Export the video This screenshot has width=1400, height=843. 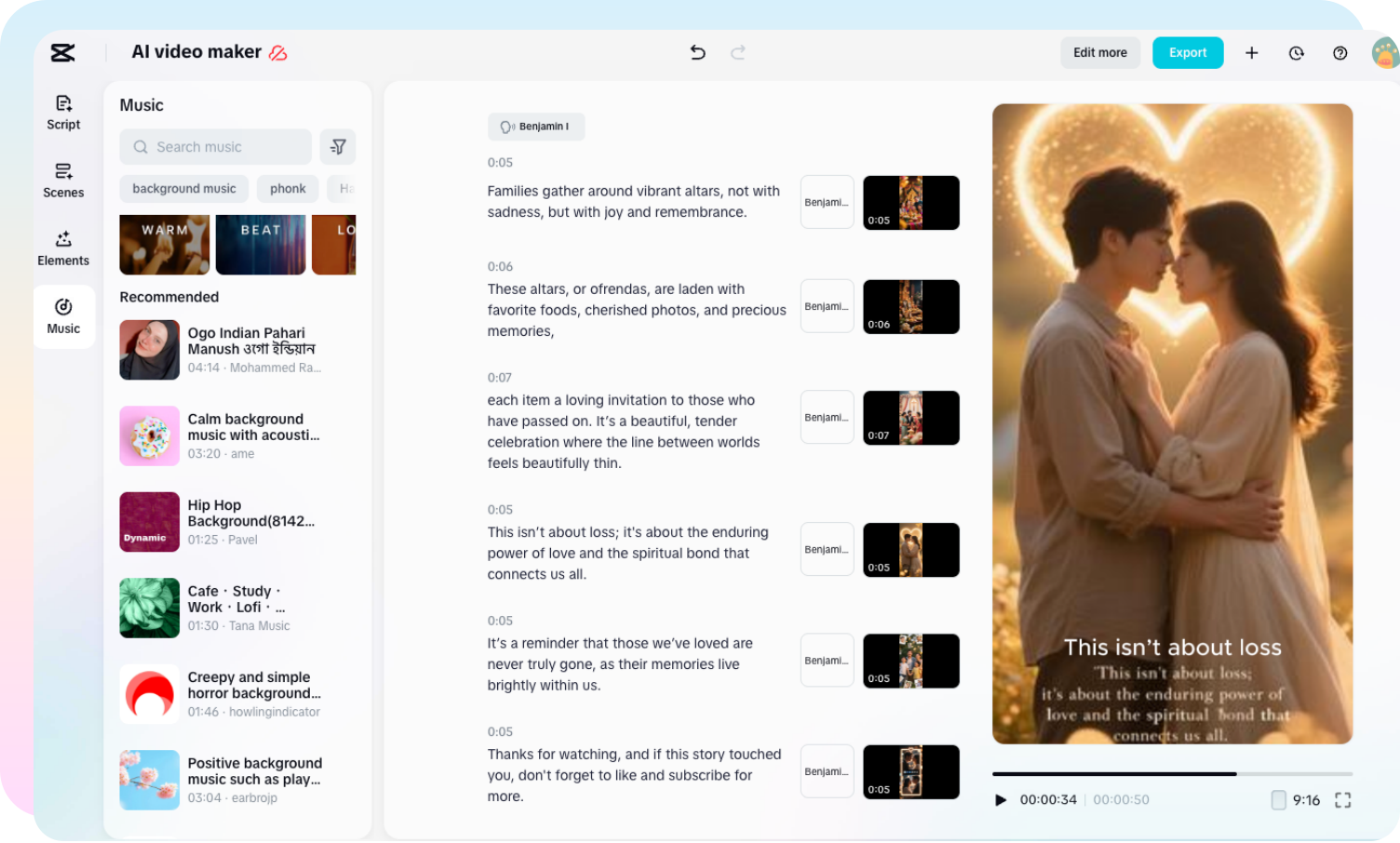tap(1188, 53)
